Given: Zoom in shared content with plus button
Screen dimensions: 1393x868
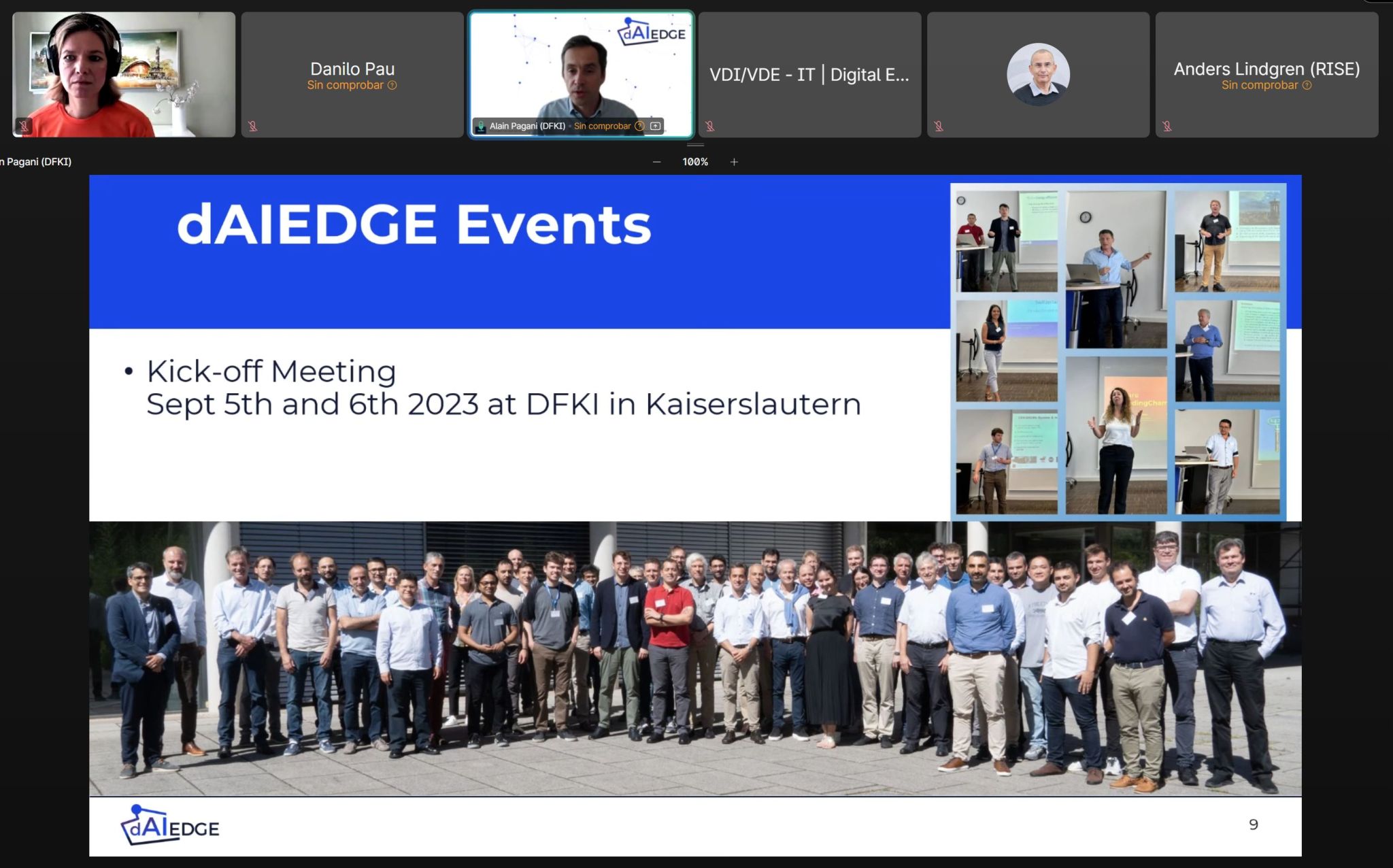Looking at the screenshot, I should point(734,162).
